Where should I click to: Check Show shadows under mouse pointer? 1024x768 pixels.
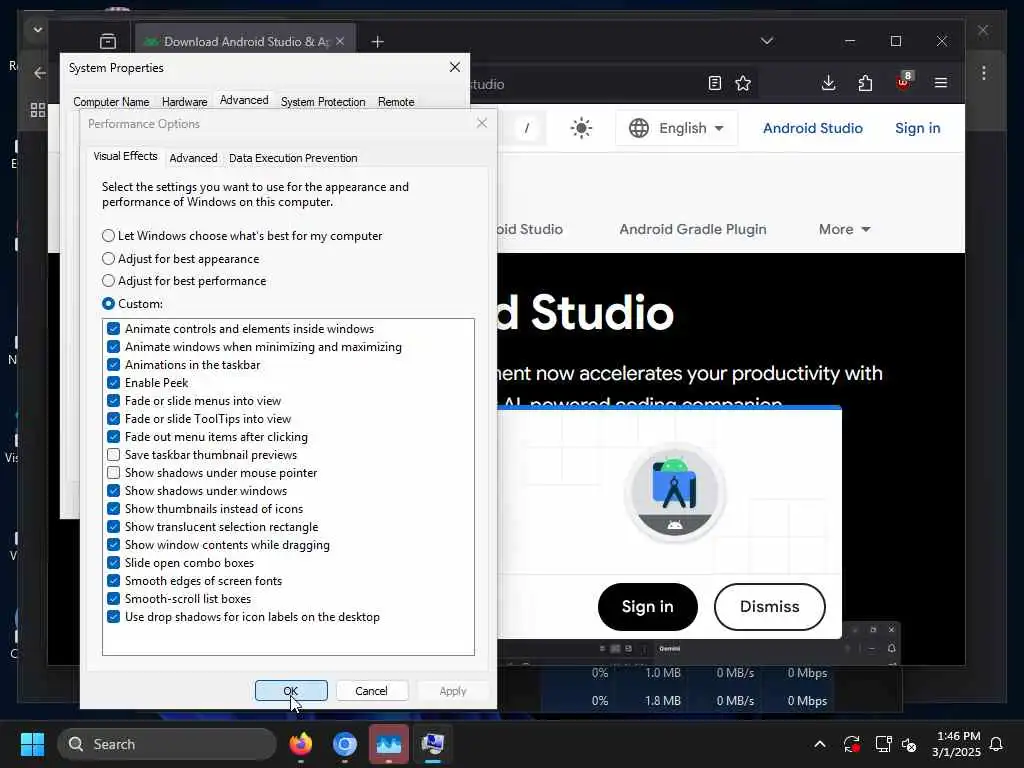[x=113, y=473]
